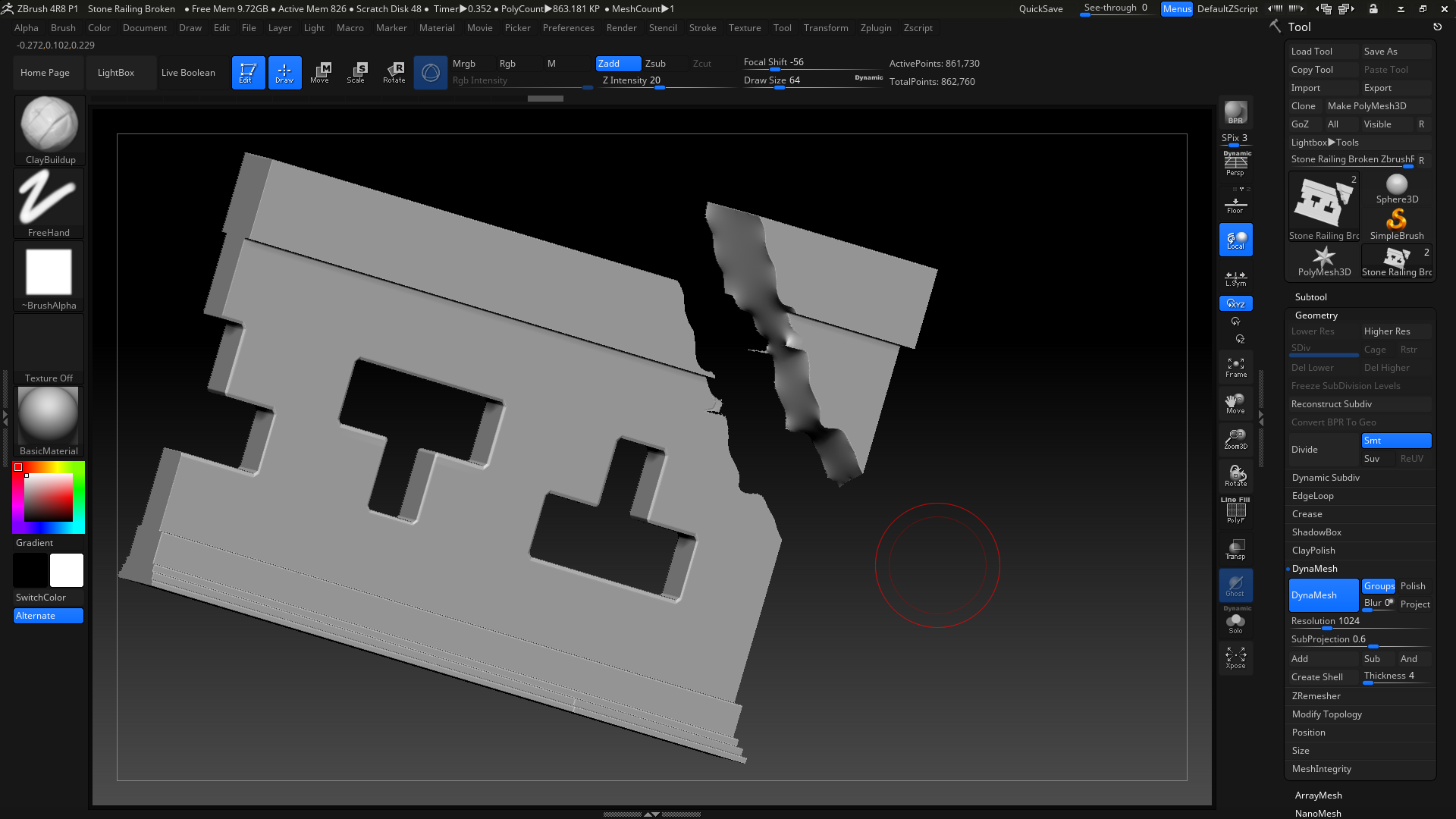
Task: Open the Stroke menu
Action: 701,28
